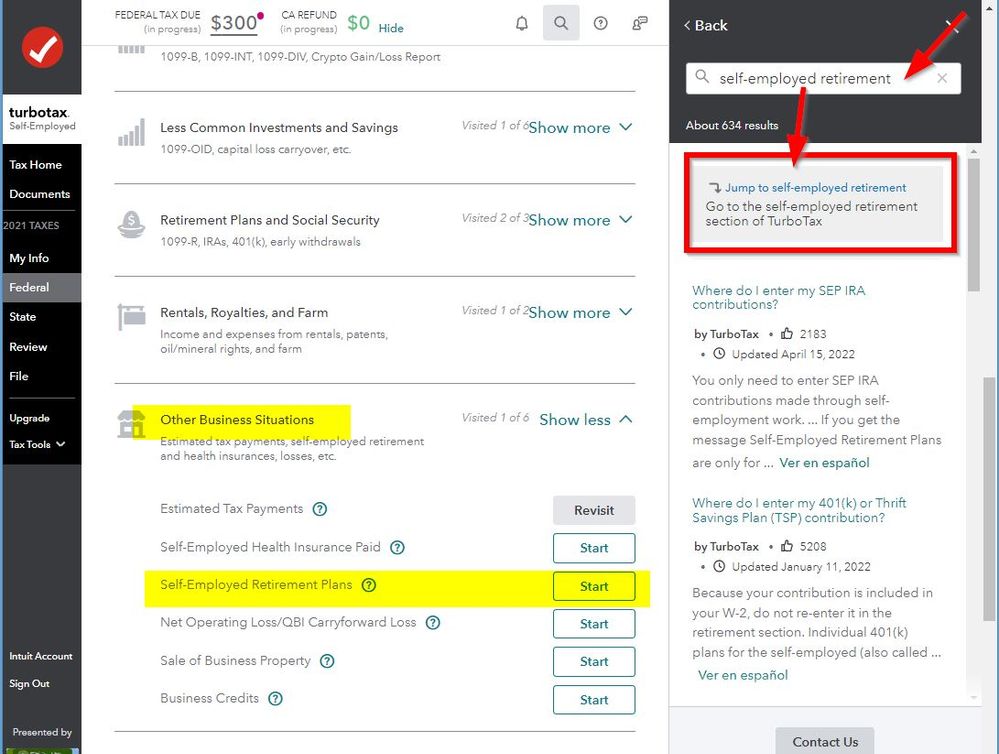Click the TurboTax checkmark logo
The width and height of the screenshot is (999, 754).
click(42, 47)
